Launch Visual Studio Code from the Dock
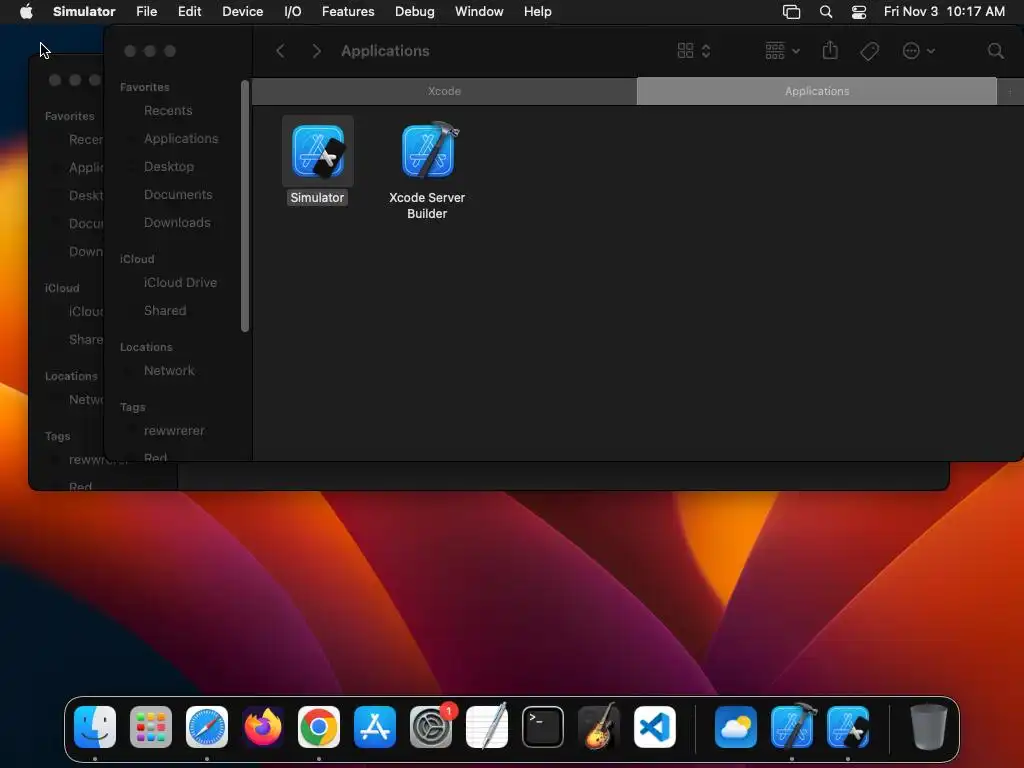Viewport: 1024px width, 768px height. [655, 727]
